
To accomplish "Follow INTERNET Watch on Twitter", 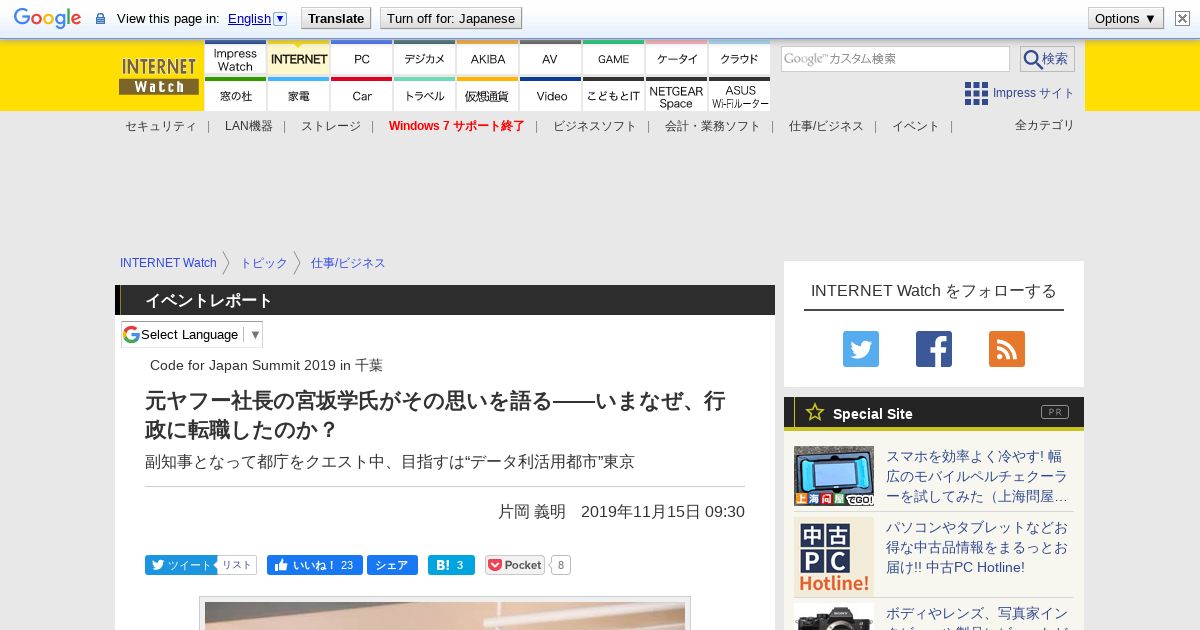I will pyautogui.click(x=861, y=349).
